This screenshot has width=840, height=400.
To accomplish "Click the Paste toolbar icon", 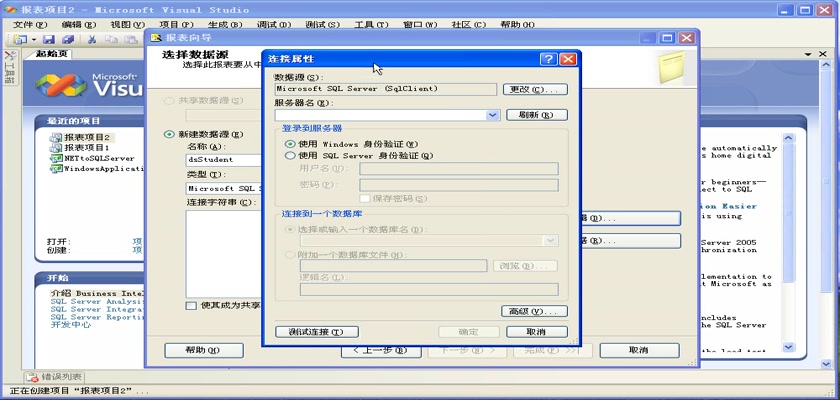I will pos(130,39).
